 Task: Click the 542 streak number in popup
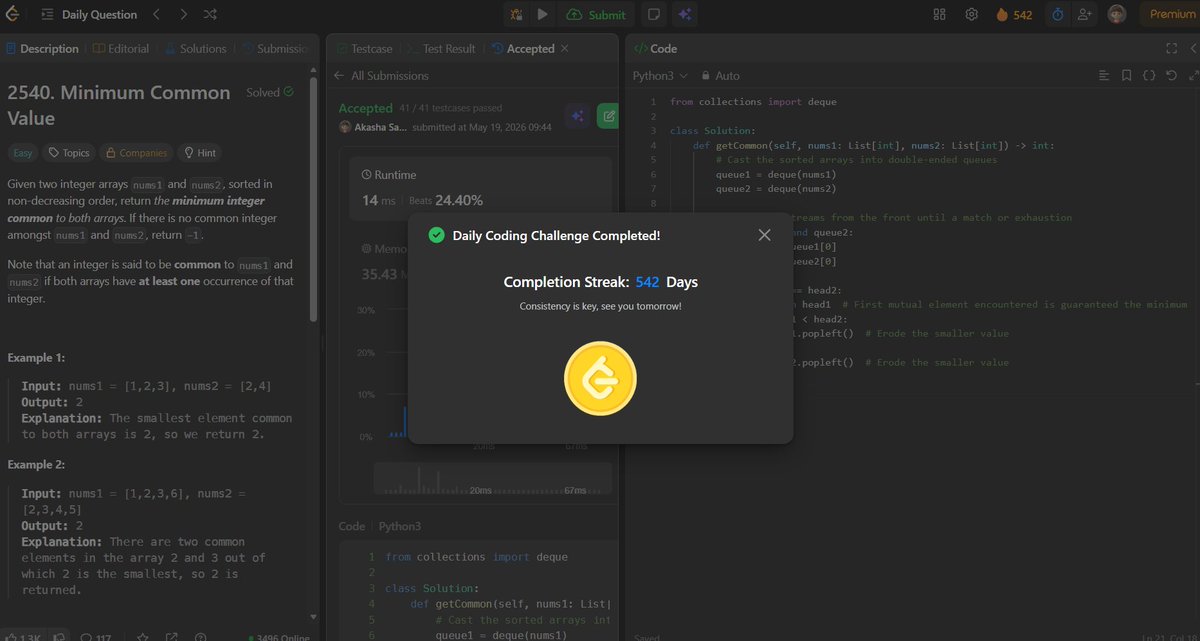pyautogui.click(x=647, y=282)
